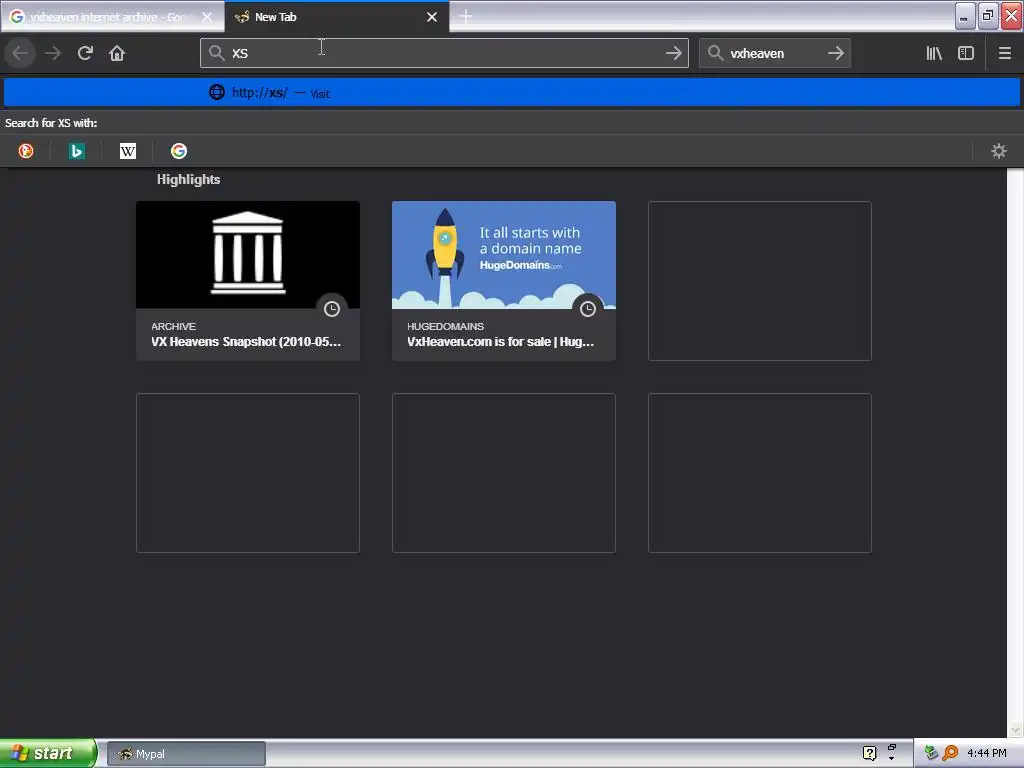
Task: Go back with the back arrow button
Action: 20,53
